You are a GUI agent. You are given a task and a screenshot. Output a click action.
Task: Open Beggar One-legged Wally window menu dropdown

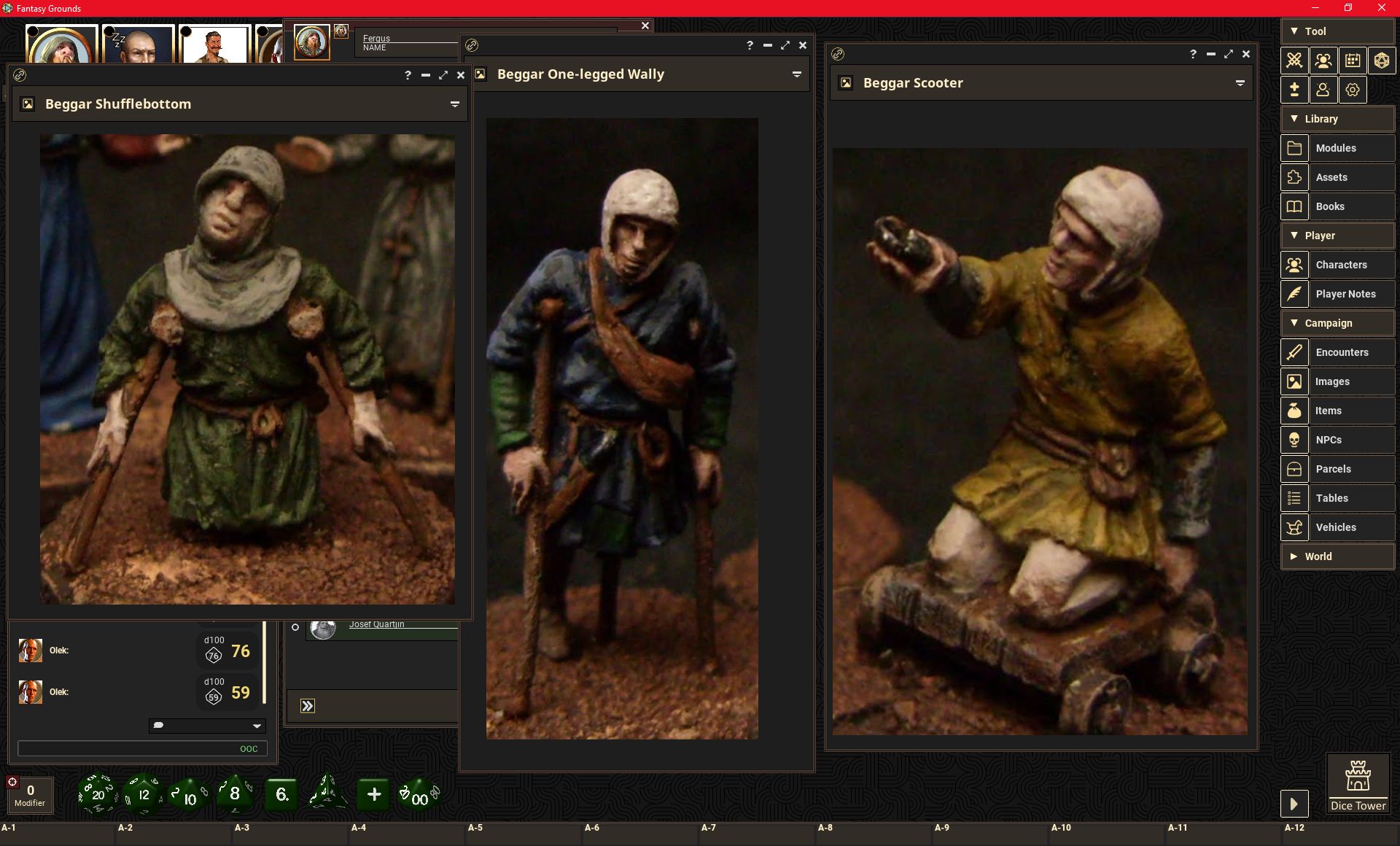(797, 74)
